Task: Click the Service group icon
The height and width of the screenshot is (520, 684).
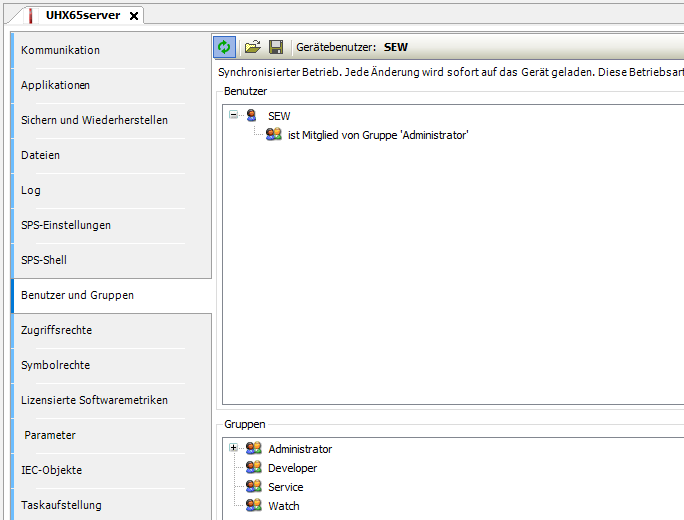Action: (254, 487)
